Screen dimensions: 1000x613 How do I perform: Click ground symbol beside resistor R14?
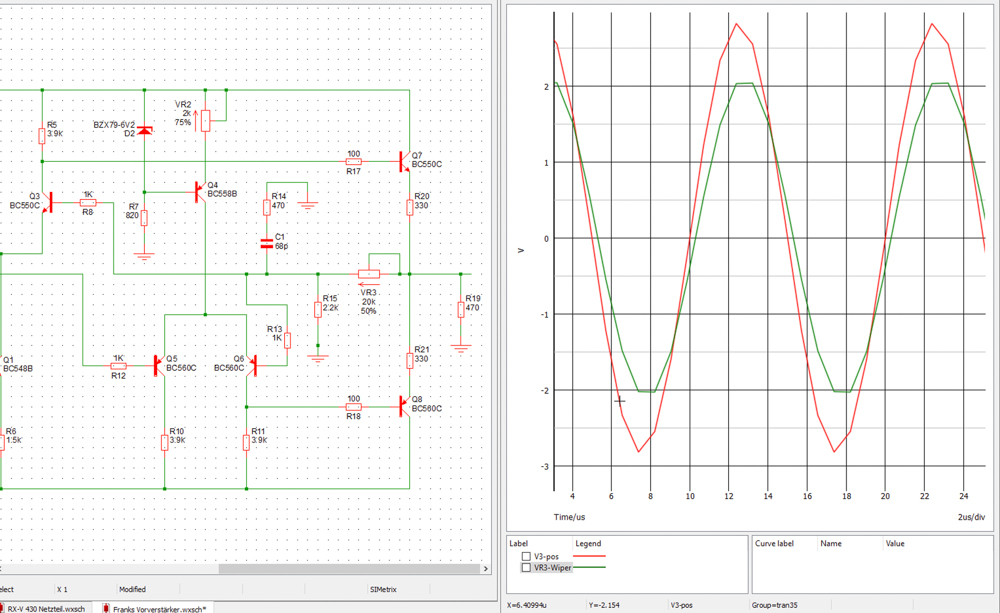307,206
